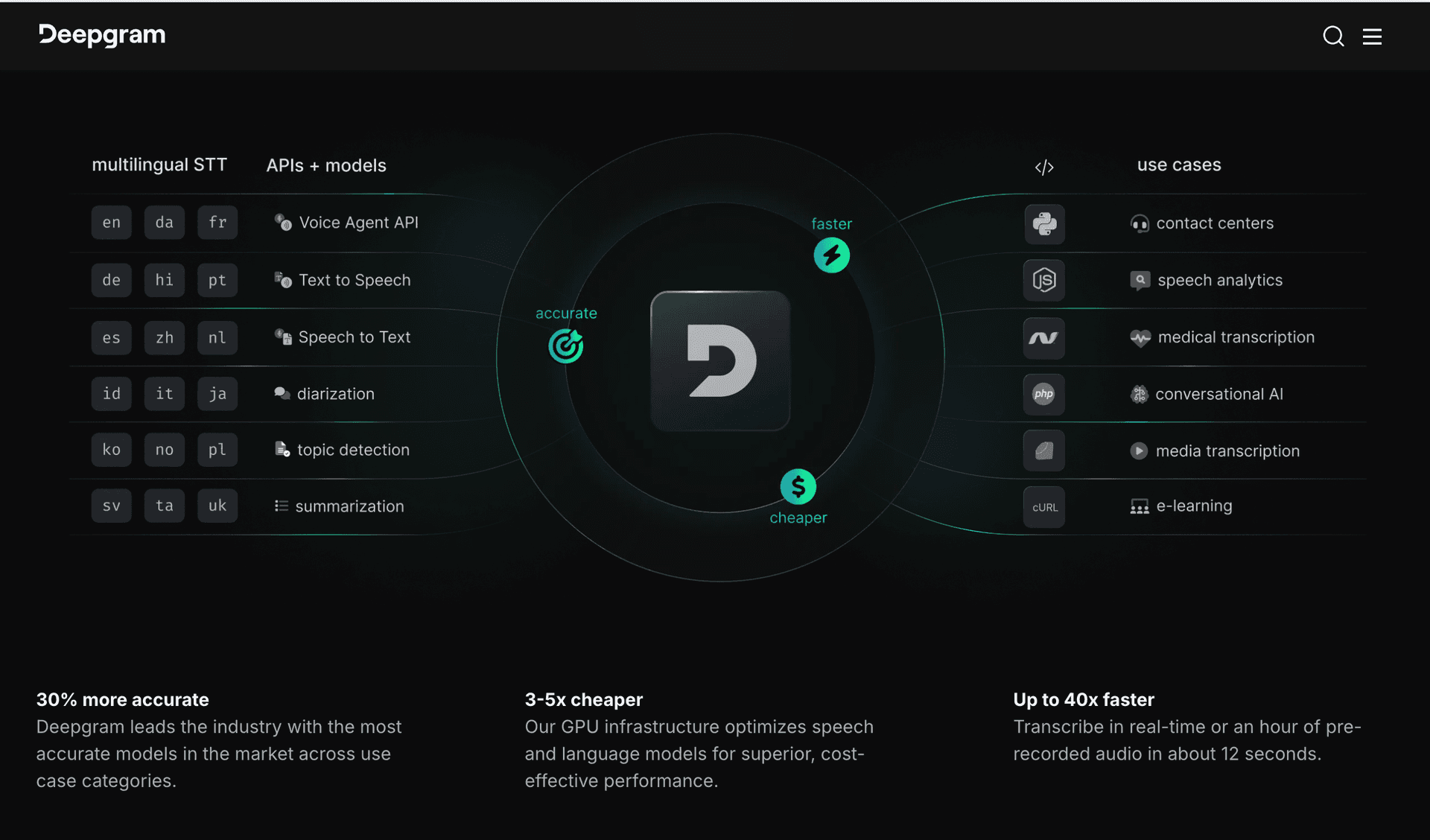
Task: Click the e-learning icon
Action: (1140, 506)
